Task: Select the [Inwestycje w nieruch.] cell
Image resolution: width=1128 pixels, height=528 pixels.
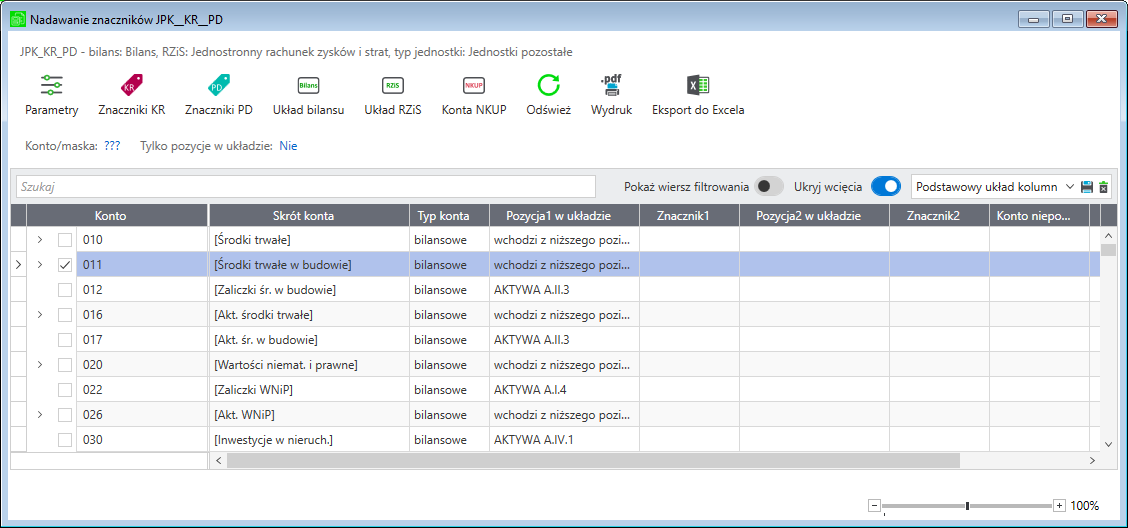Action: tap(309, 440)
